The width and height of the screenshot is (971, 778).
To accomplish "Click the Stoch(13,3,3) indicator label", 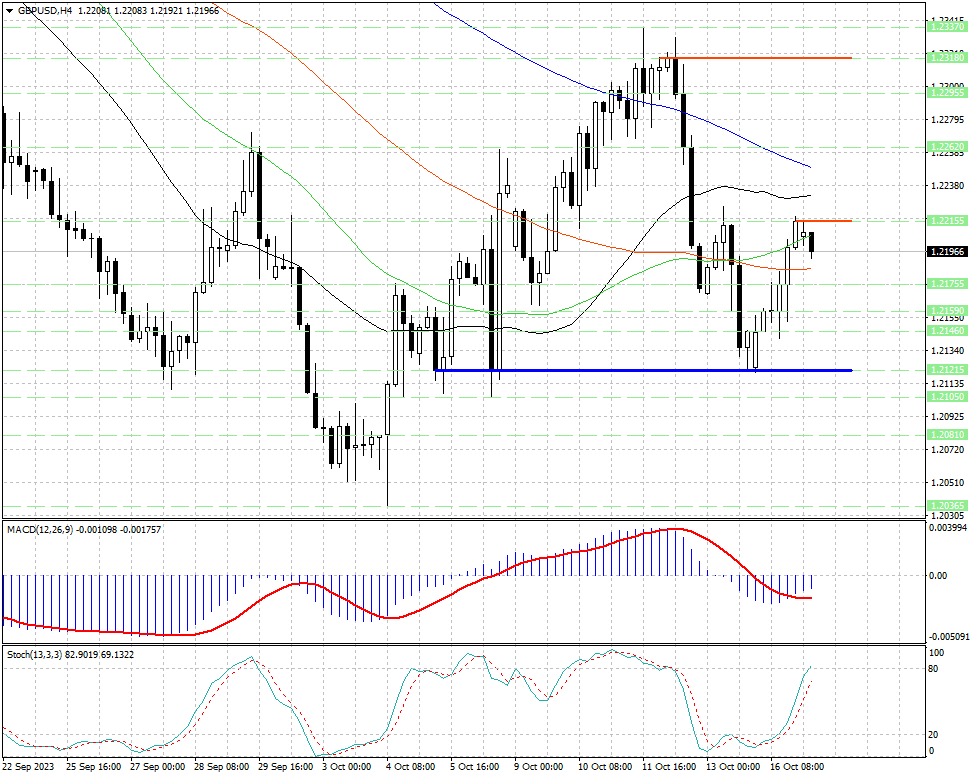I will pyautogui.click(x=34, y=655).
